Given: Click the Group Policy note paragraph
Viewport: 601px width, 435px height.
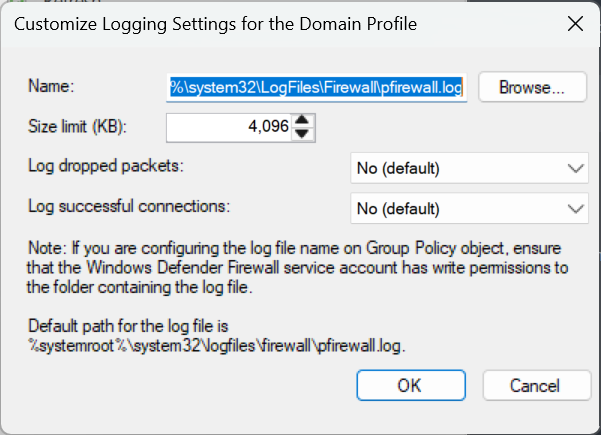Looking at the screenshot, I should pos(297,268).
